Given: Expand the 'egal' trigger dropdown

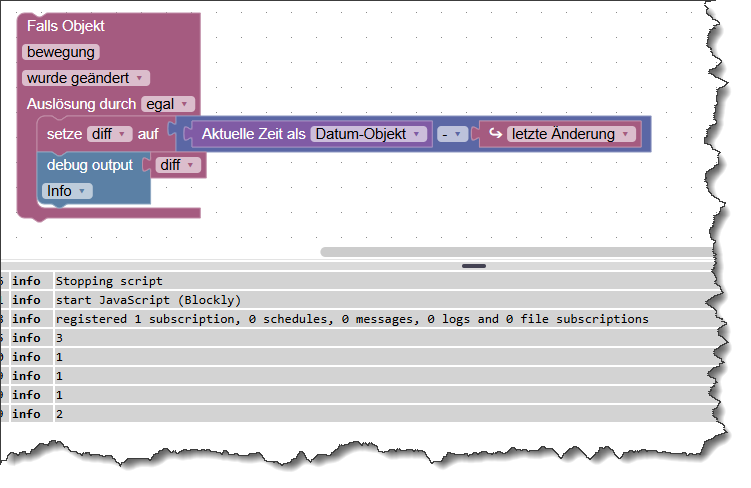Looking at the screenshot, I should click(168, 104).
